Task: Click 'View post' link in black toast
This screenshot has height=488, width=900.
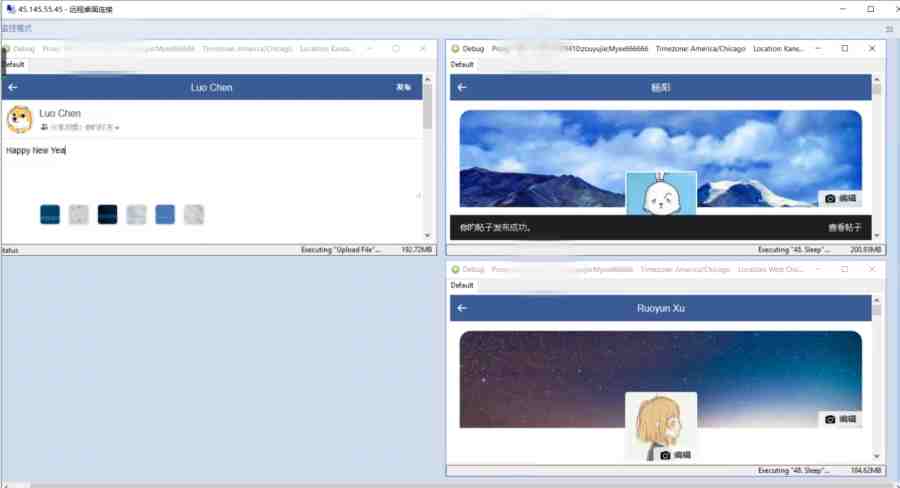Action: (x=844, y=228)
